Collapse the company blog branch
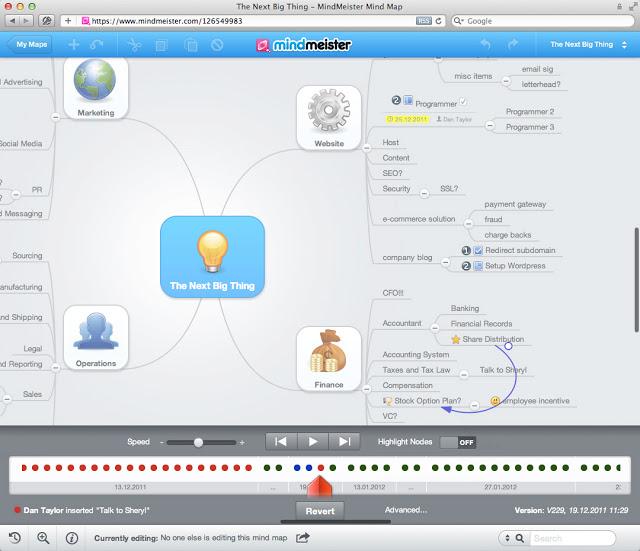This screenshot has width=640, height=551. (446, 262)
